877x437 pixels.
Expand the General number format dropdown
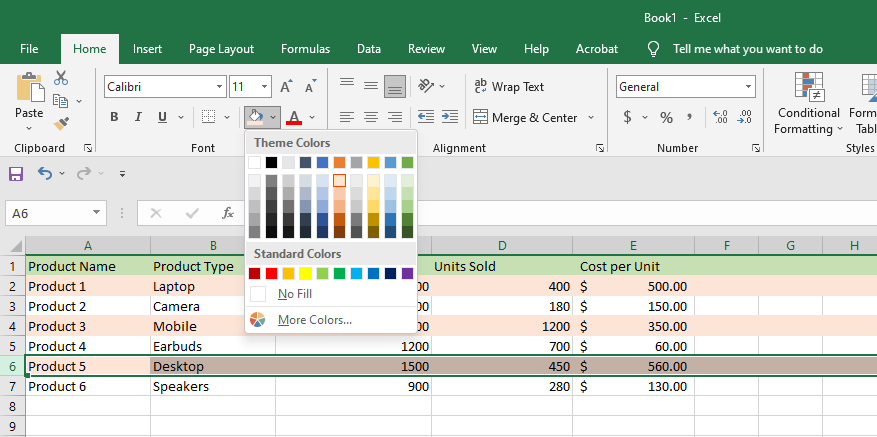[x=748, y=87]
